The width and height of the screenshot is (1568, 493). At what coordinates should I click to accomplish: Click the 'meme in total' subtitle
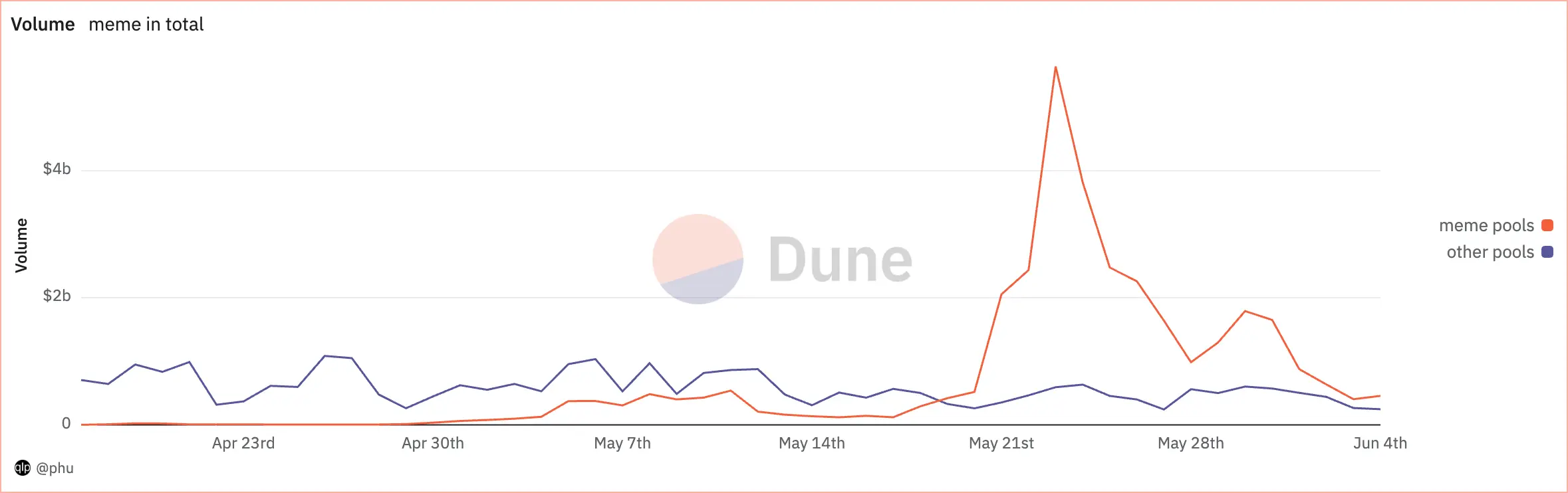pyautogui.click(x=146, y=25)
